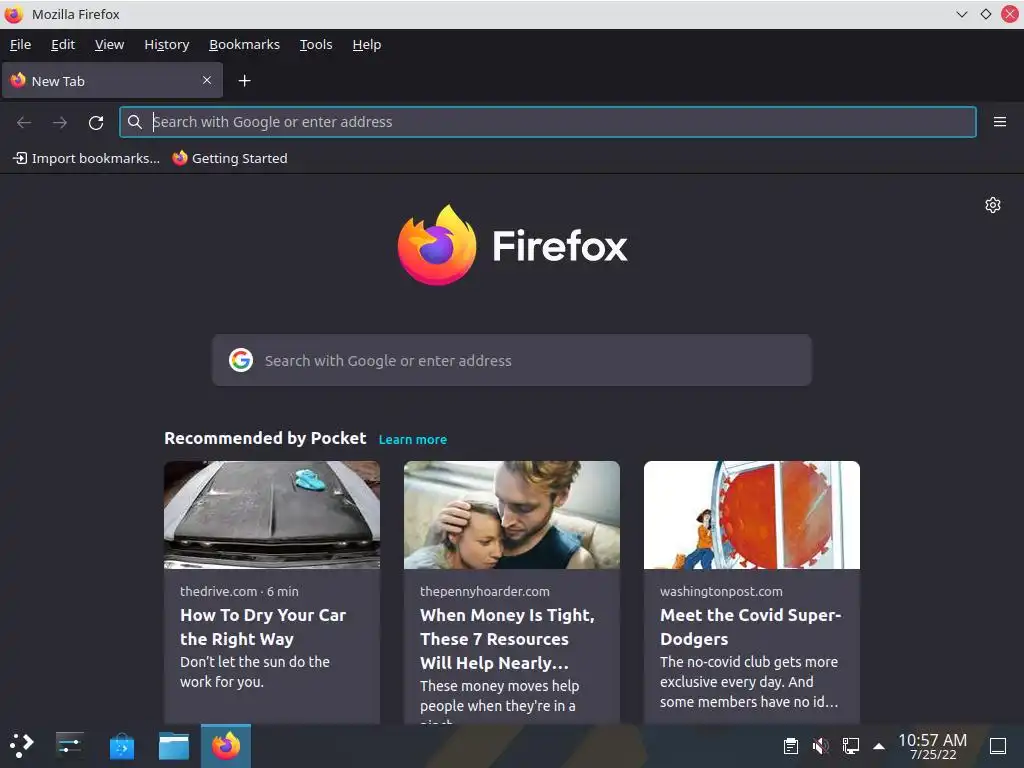Viewport: 1024px width, 768px height.
Task: Click The no-covid club description text
Action: pos(748,682)
